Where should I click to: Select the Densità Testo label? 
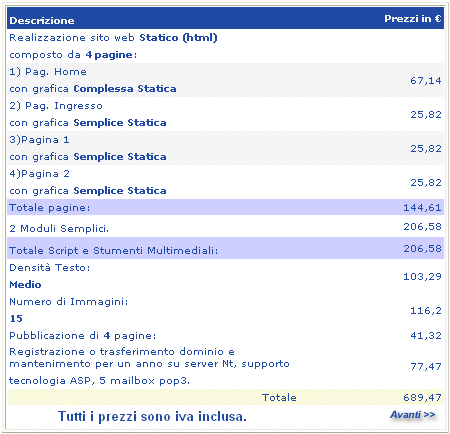point(50,268)
